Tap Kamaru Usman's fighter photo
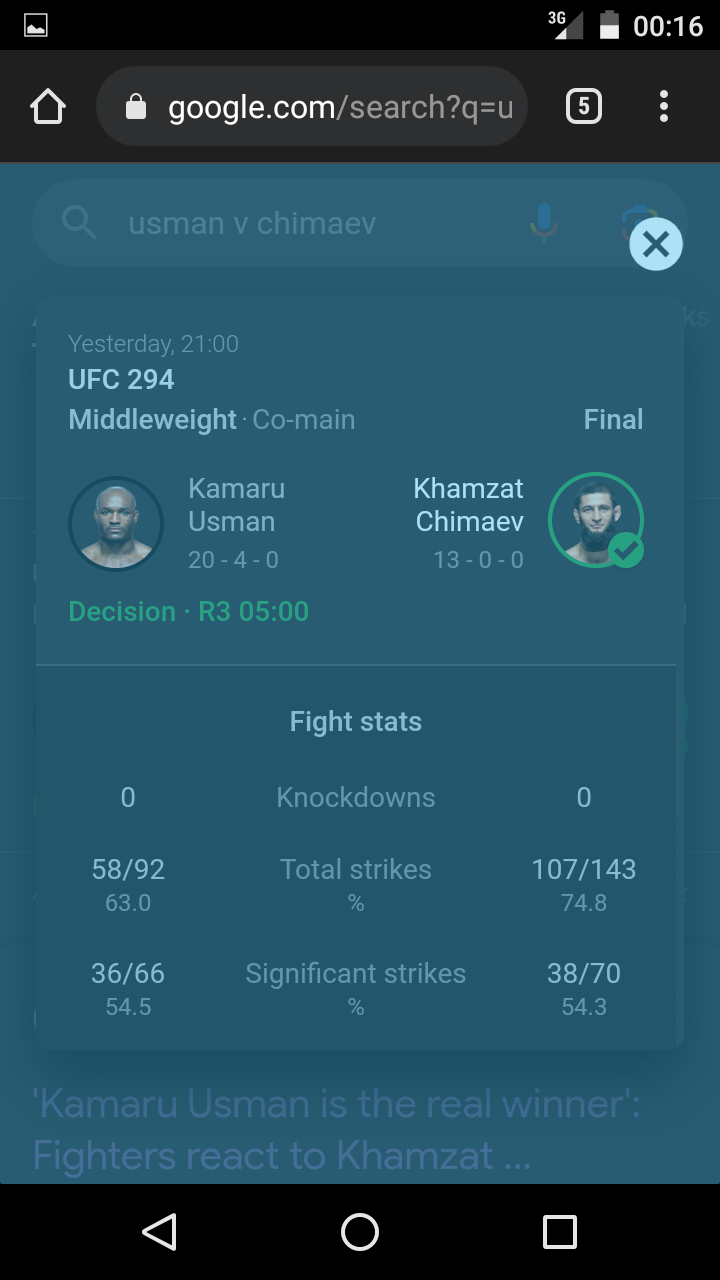Screen dimensions: 720x1280 pyautogui.click(x=116, y=524)
